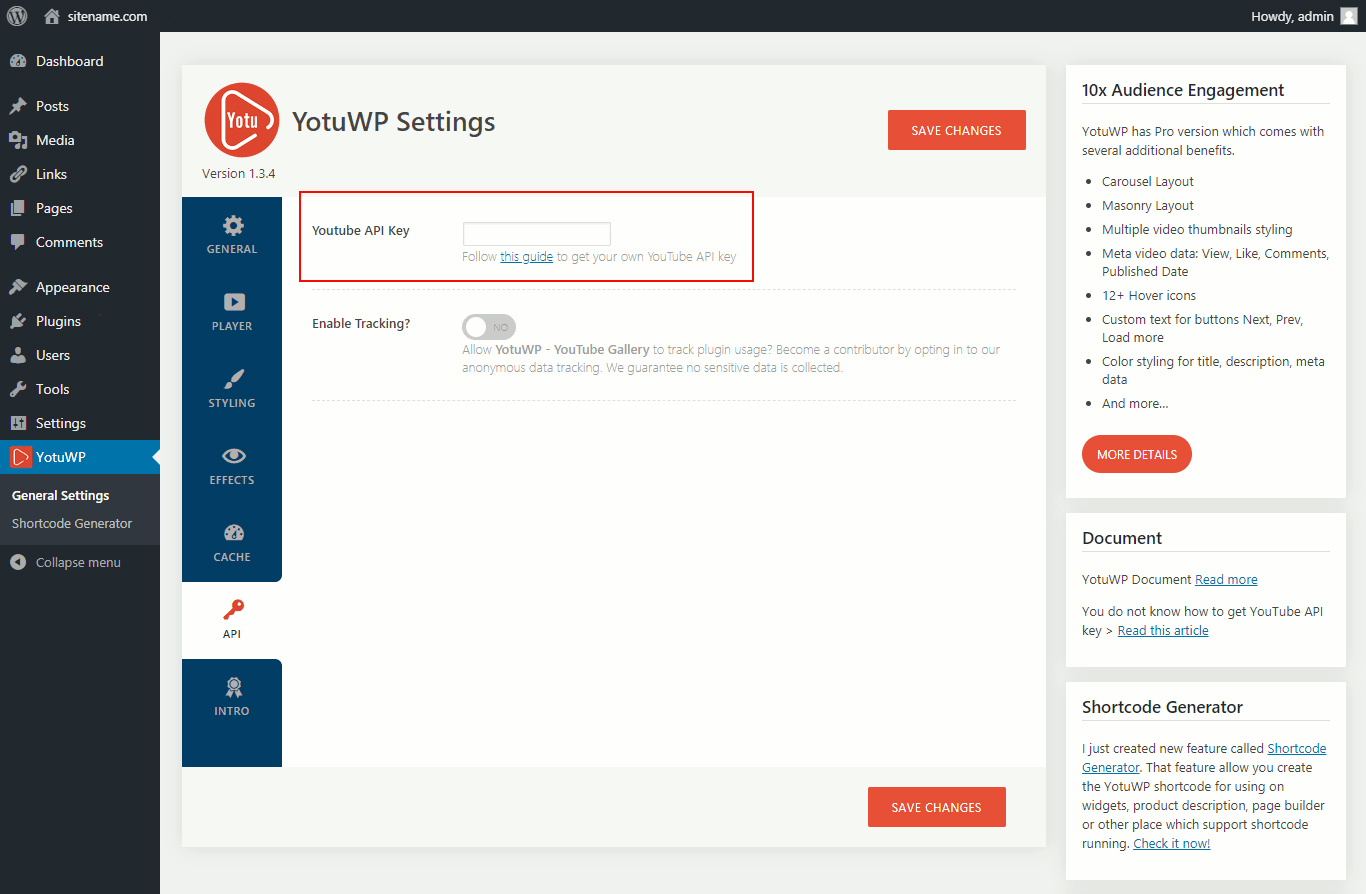This screenshot has height=894, width=1366.
Task: Switch to Cache settings tab
Action: 232,543
